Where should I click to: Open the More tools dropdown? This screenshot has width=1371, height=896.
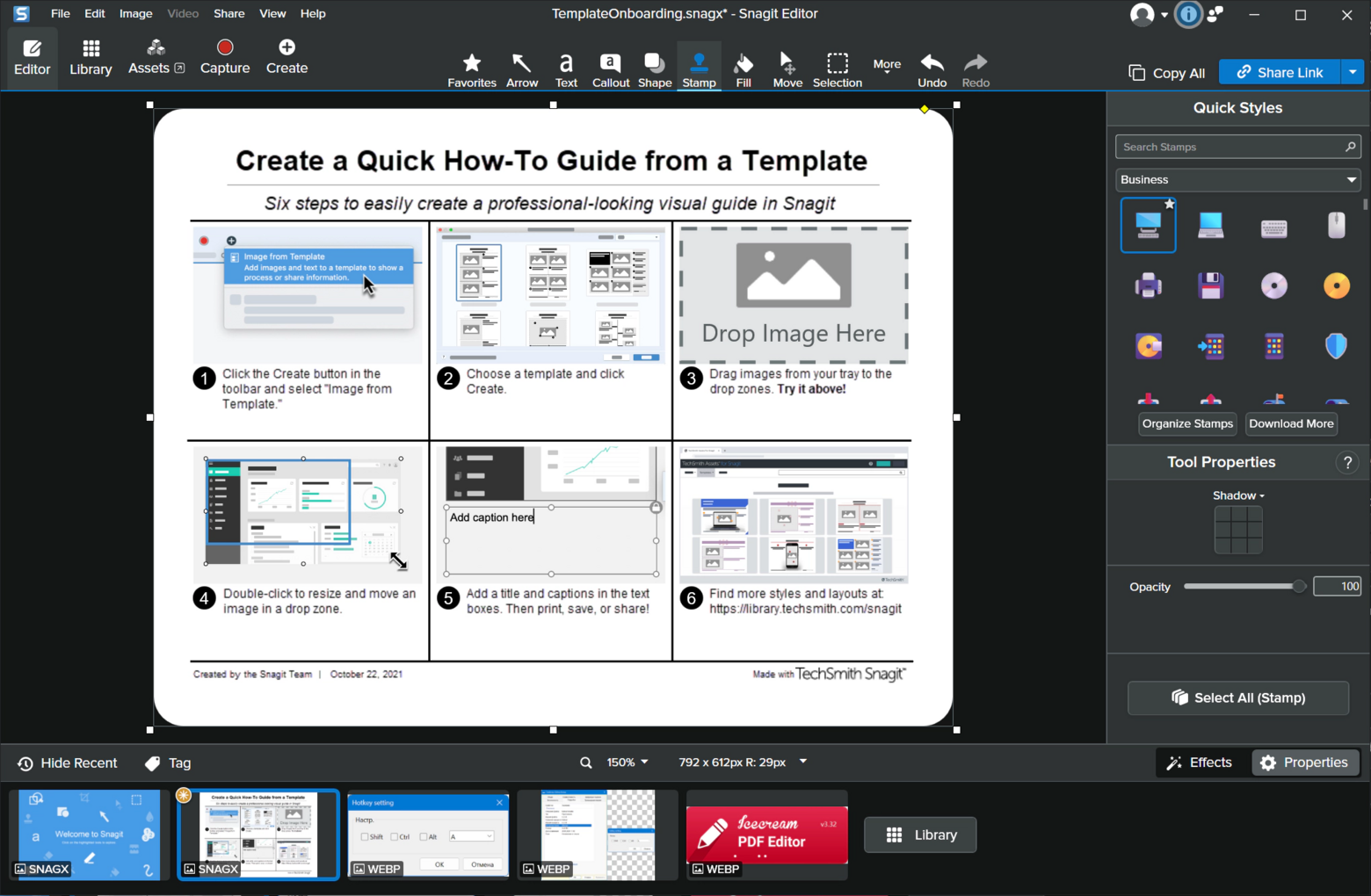click(x=887, y=66)
